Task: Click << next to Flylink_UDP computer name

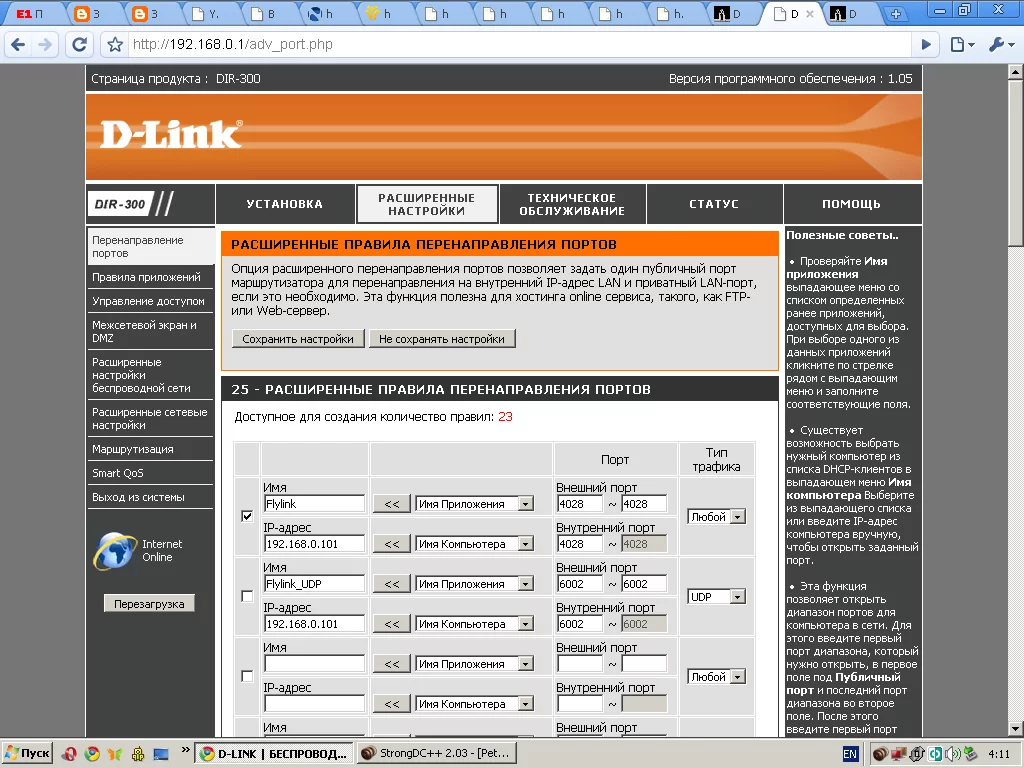Action: (x=392, y=624)
